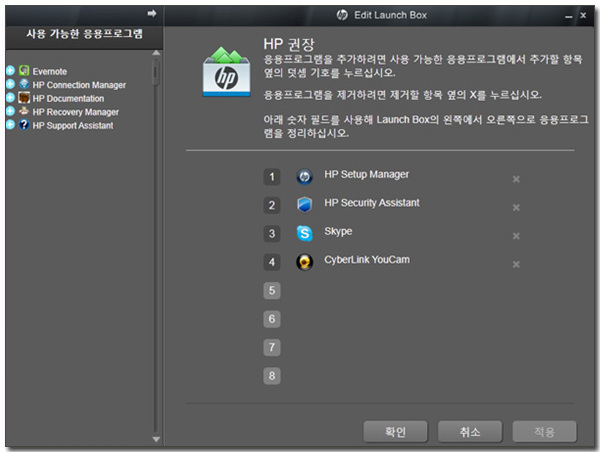Select position number 4 field
The image size is (600, 452).
pos(272,262)
